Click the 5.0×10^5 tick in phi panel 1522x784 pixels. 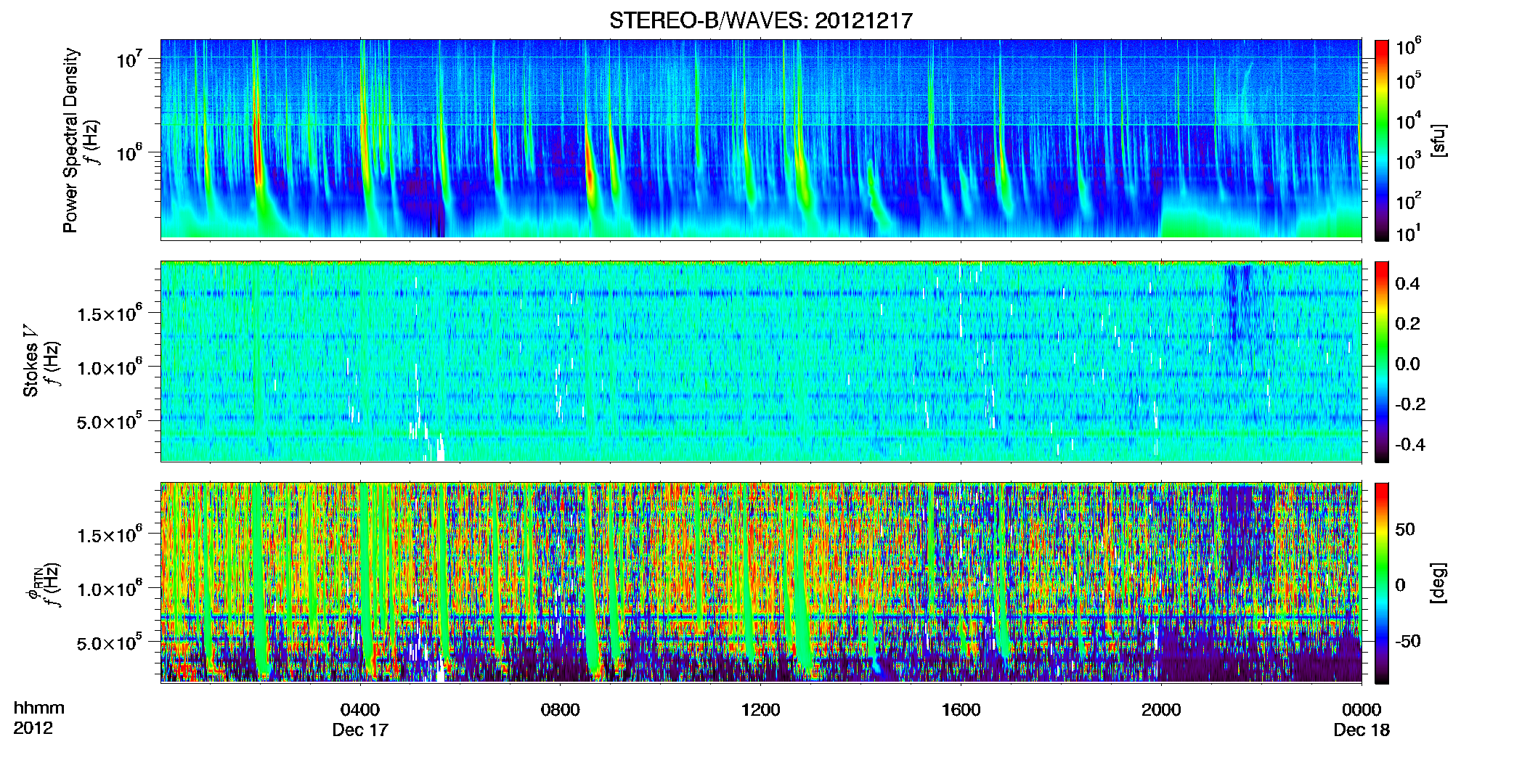(110, 642)
